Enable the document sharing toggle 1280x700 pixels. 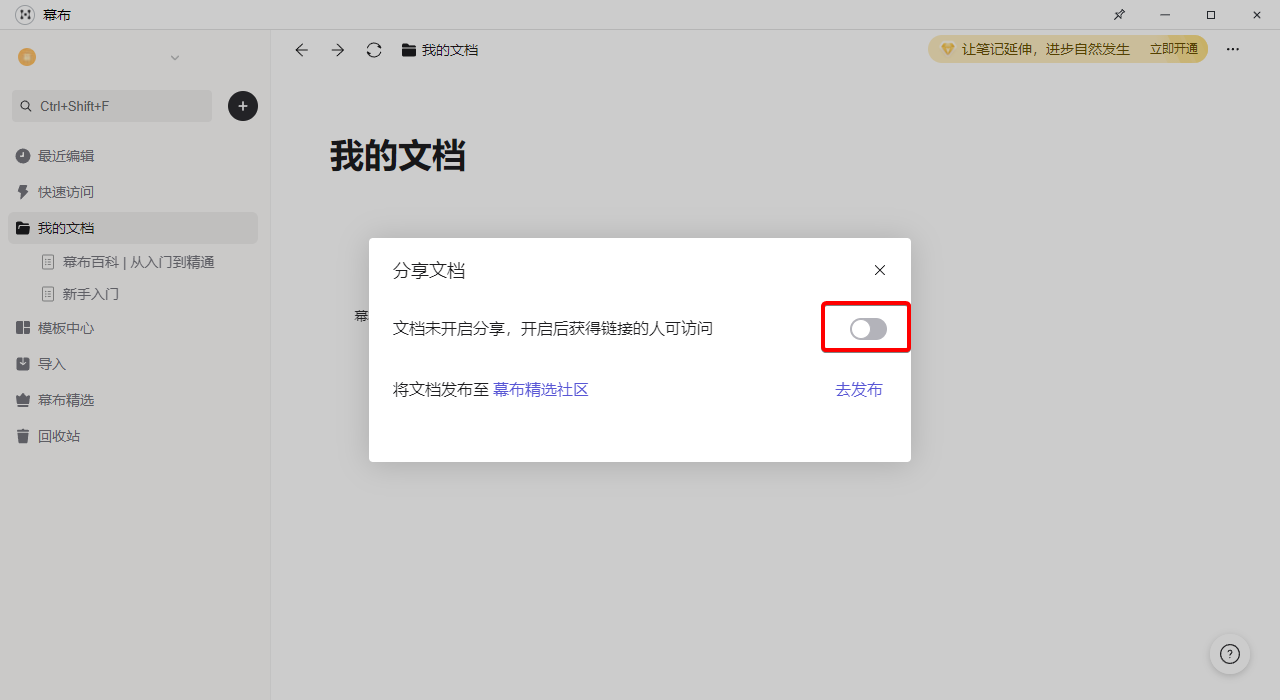(868, 328)
